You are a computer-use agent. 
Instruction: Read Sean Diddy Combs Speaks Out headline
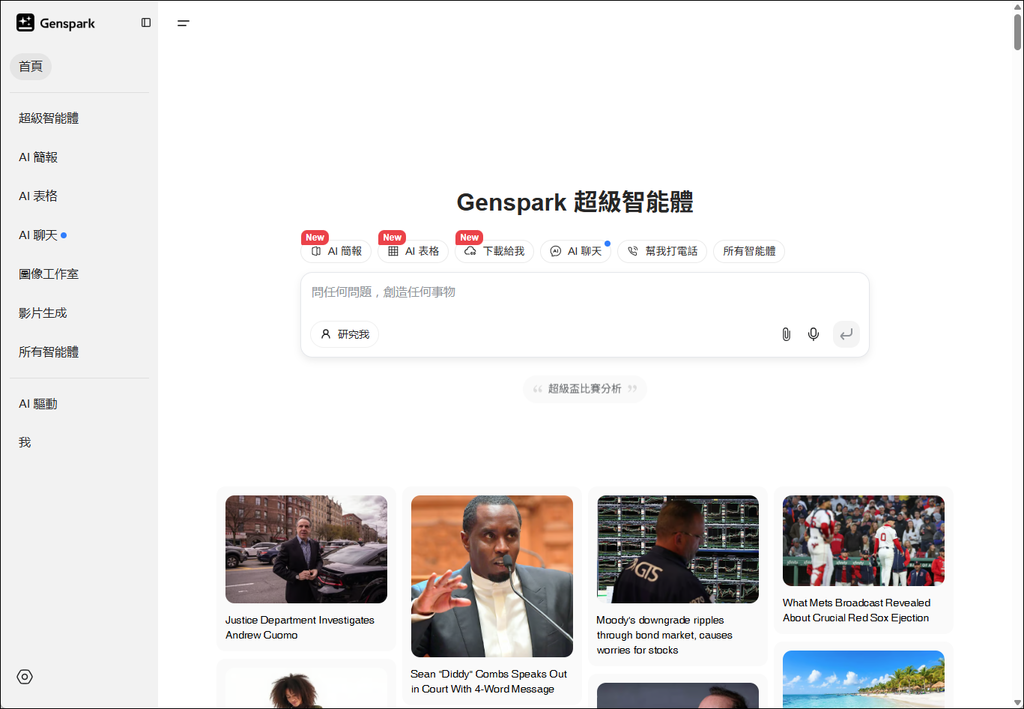(x=488, y=682)
